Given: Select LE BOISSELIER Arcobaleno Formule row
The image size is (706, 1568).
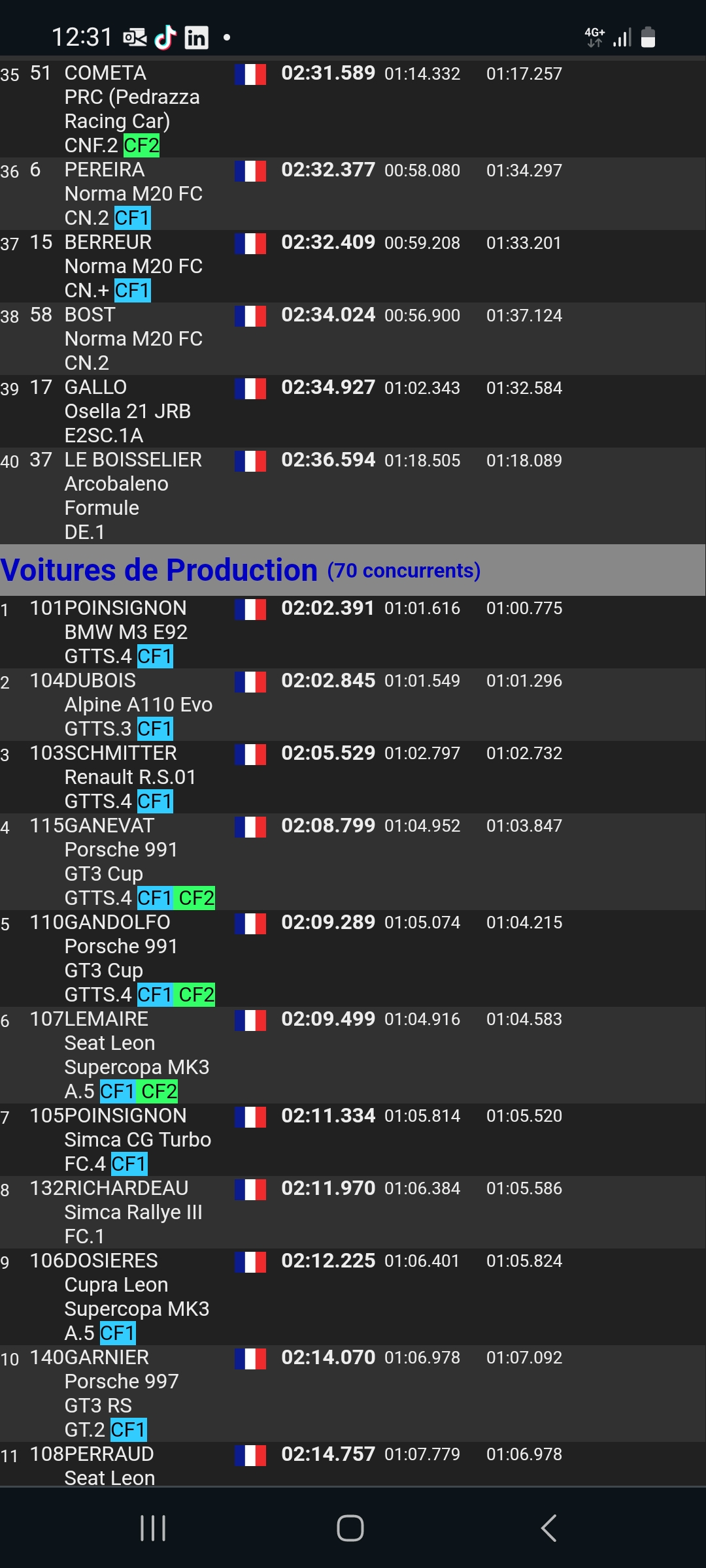Looking at the screenshot, I should click(353, 496).
